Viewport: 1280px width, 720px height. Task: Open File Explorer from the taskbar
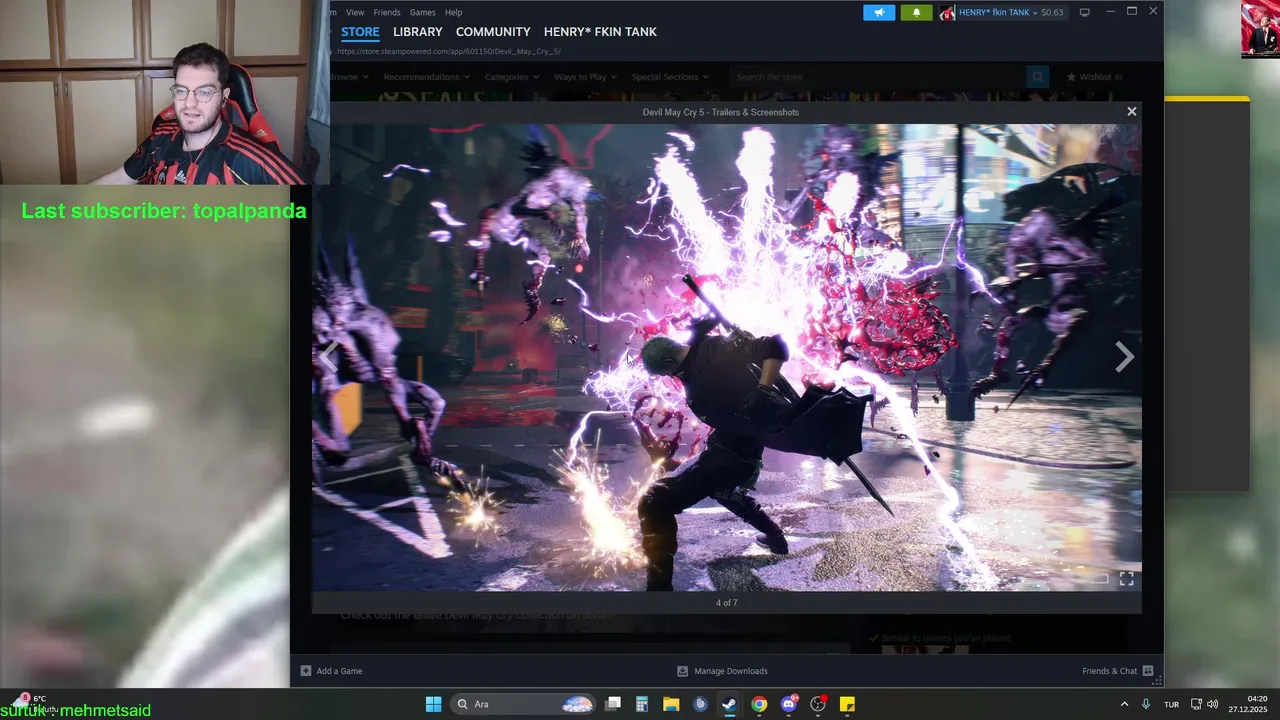point(671,704)
